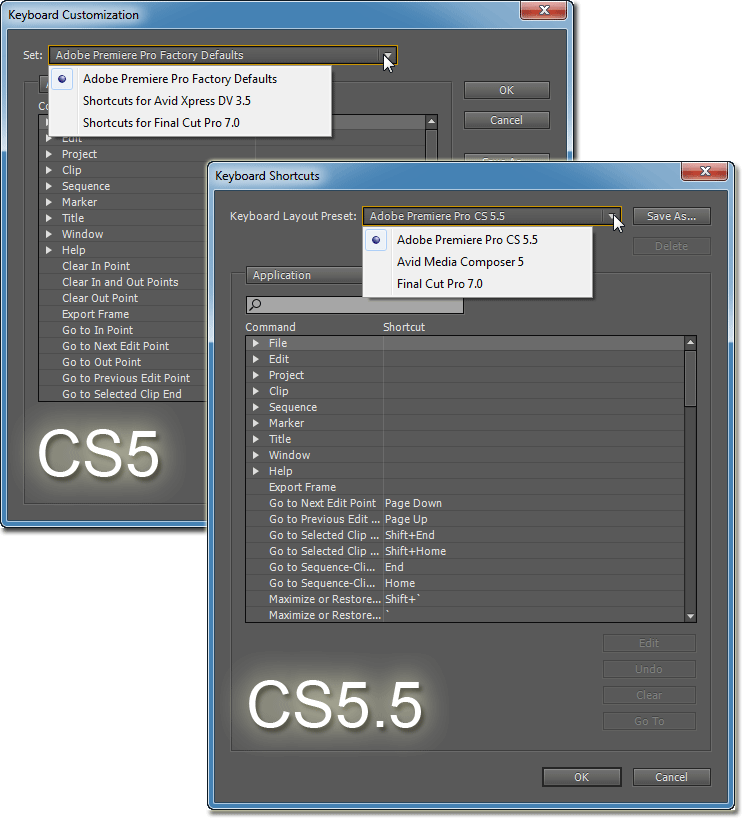Expand File in Keyboard Shortcuts list

256,343
